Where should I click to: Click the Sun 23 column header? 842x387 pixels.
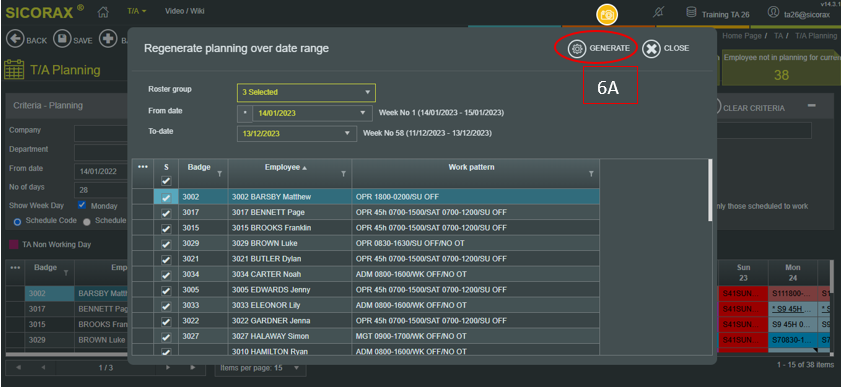tap(743, 272)
